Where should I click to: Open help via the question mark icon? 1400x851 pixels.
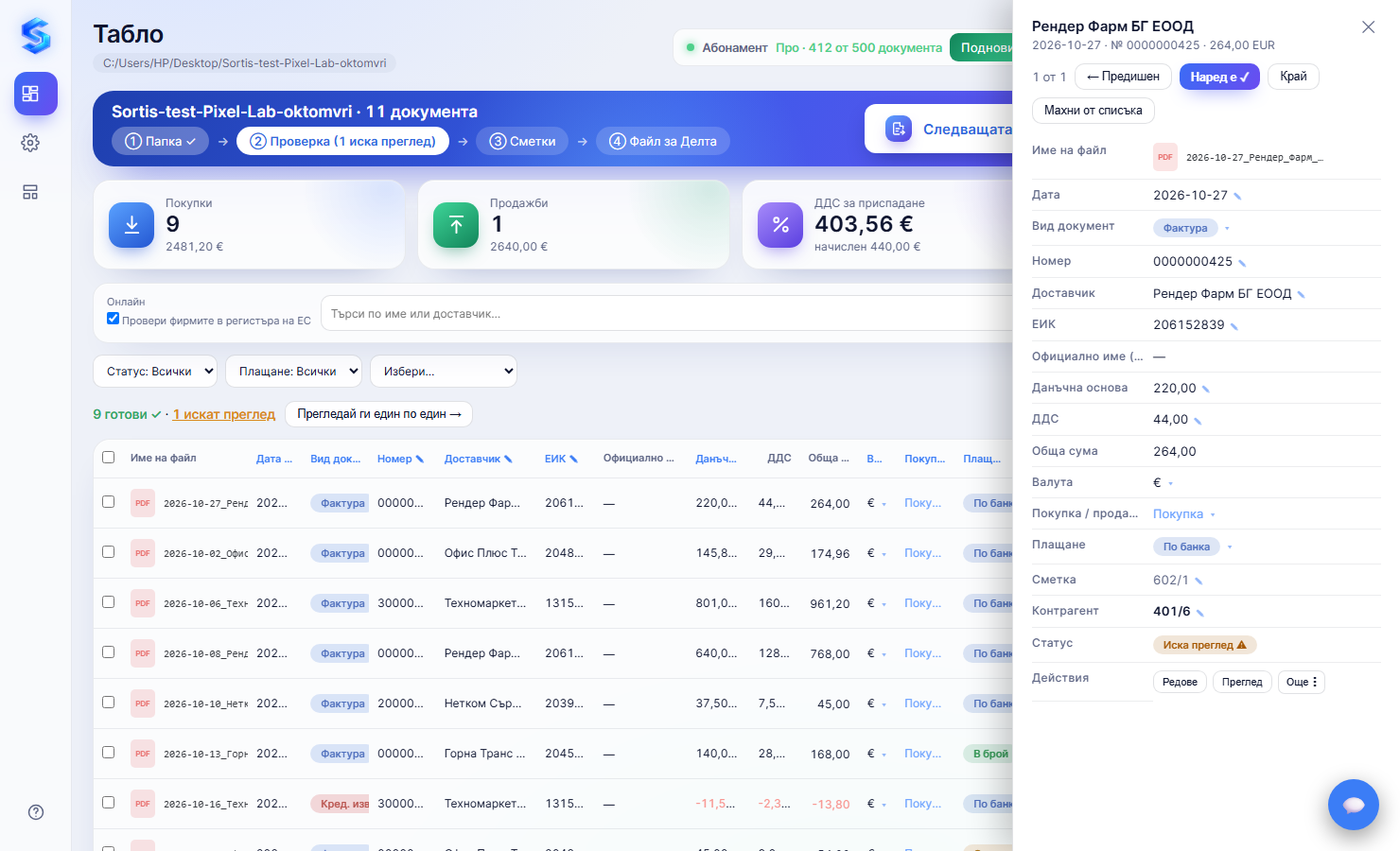[x=36, y=812]
